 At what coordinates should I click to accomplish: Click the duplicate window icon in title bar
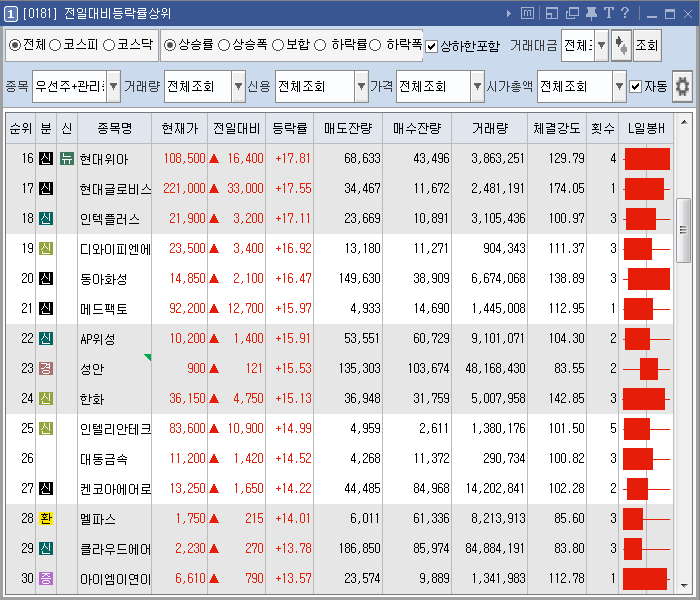click(572, 13)
